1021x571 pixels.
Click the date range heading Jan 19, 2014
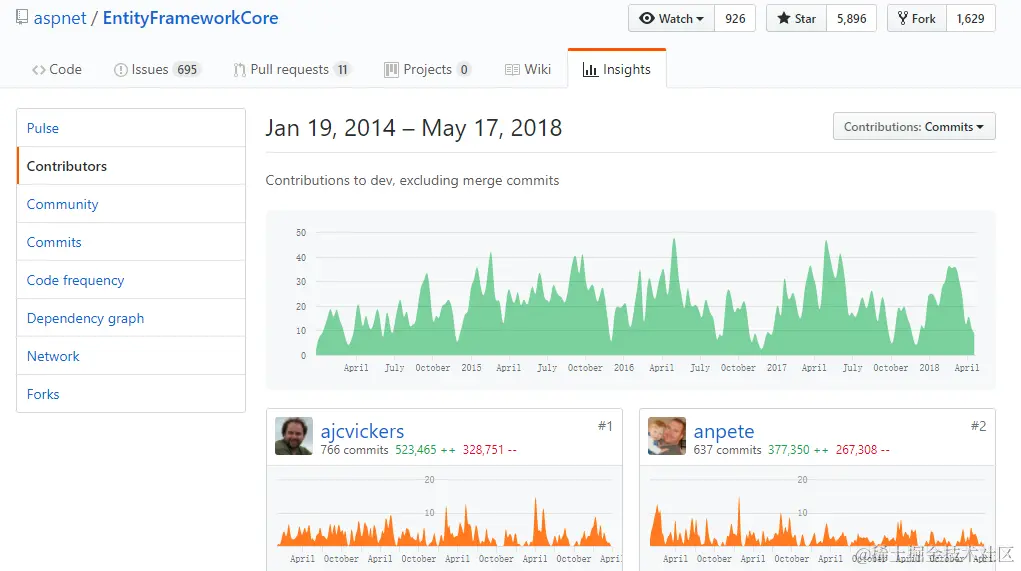[413, 128]
